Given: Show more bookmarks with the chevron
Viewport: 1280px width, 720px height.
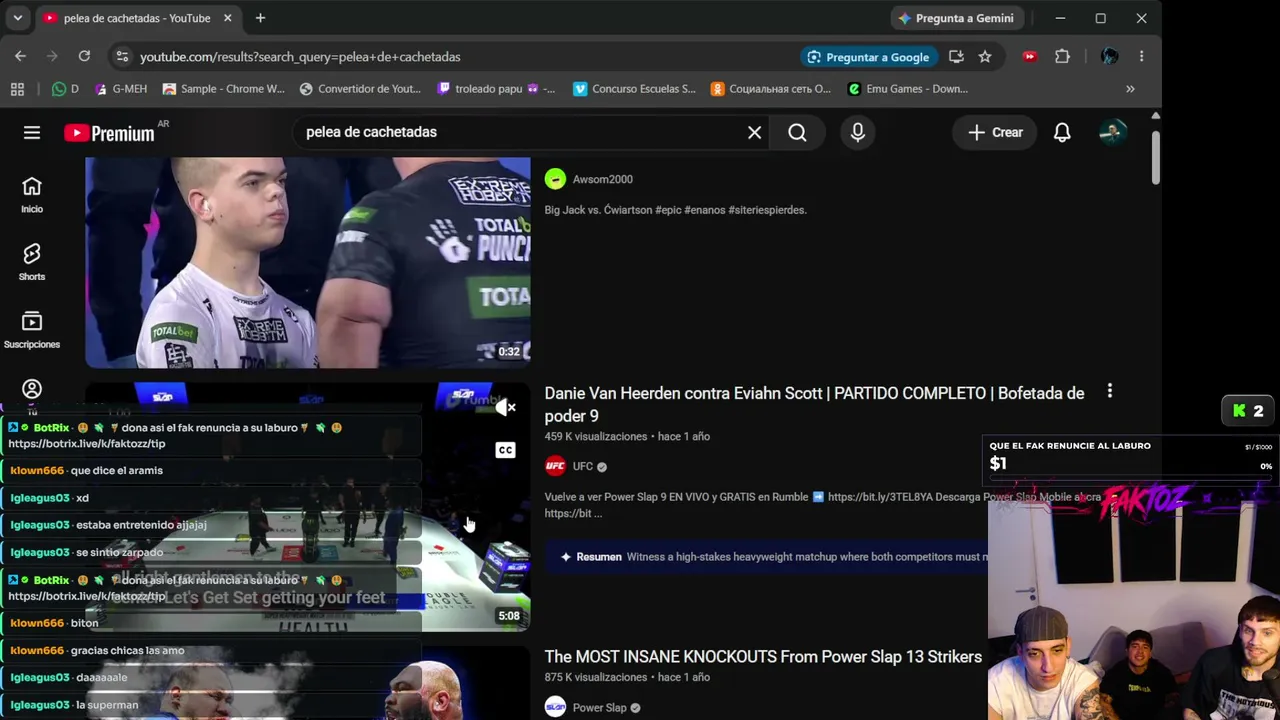Looking at the screenshot, I should pos(1130,89).
